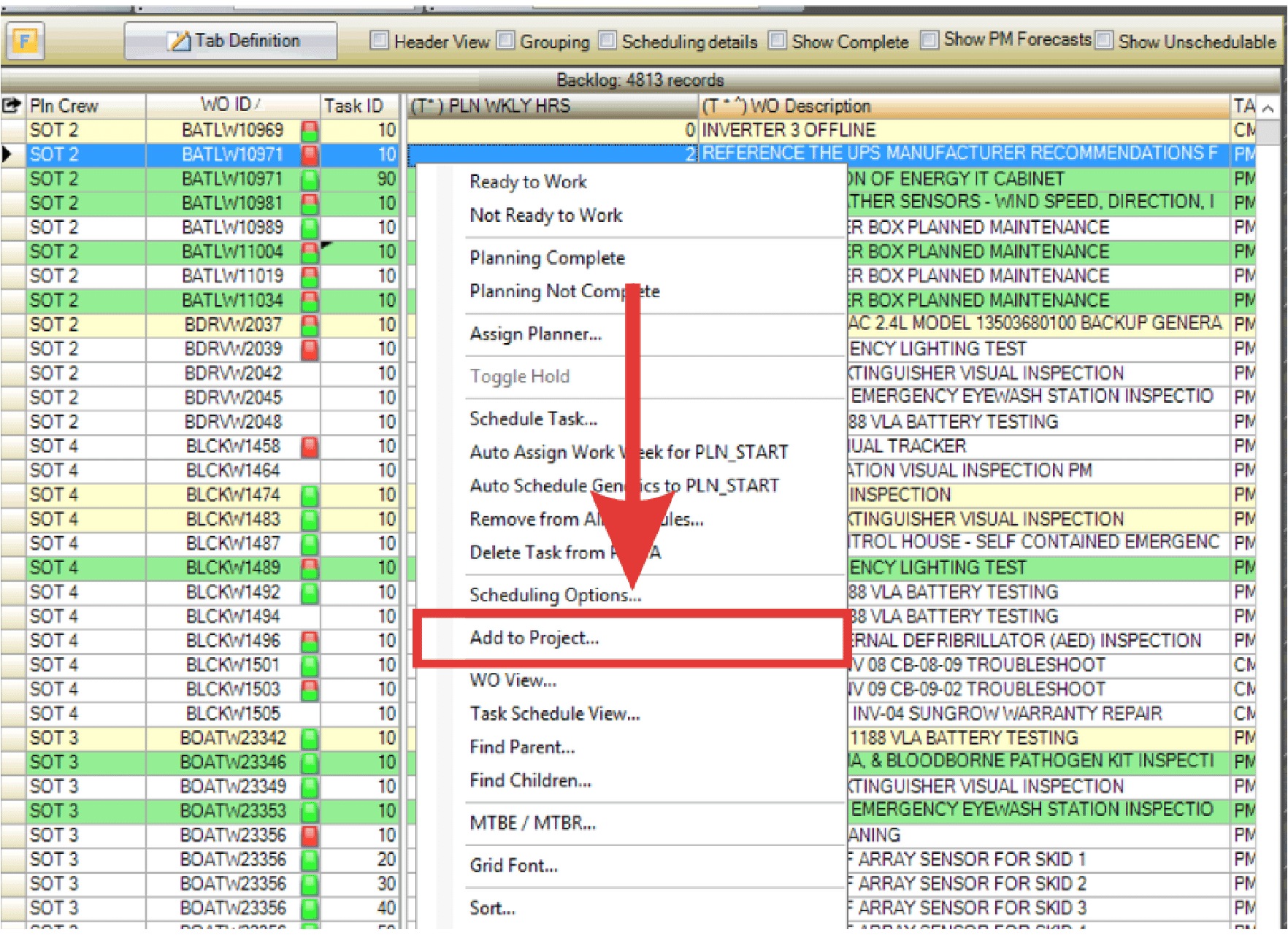Open the Tab Definition button
Viewport: 1288px width, 935px height.
pyautogui.click(x=231, y=41)
